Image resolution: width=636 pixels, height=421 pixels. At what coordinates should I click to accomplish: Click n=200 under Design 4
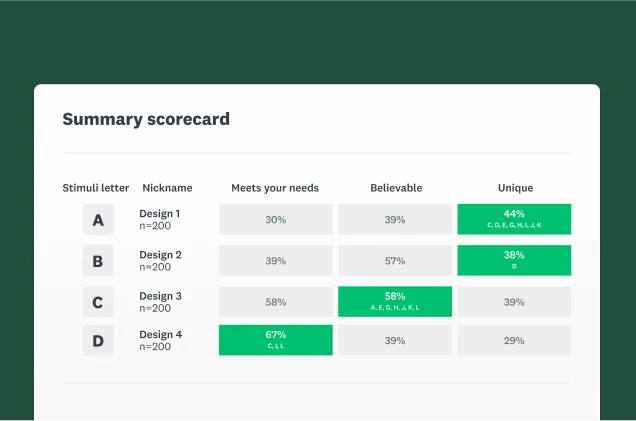[x=155, y=347]
